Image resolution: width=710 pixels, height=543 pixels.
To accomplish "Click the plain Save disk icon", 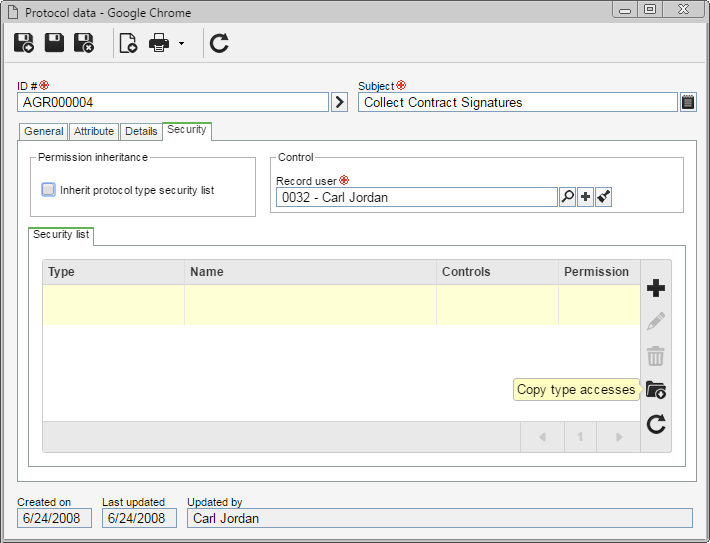I will point(54,43).
